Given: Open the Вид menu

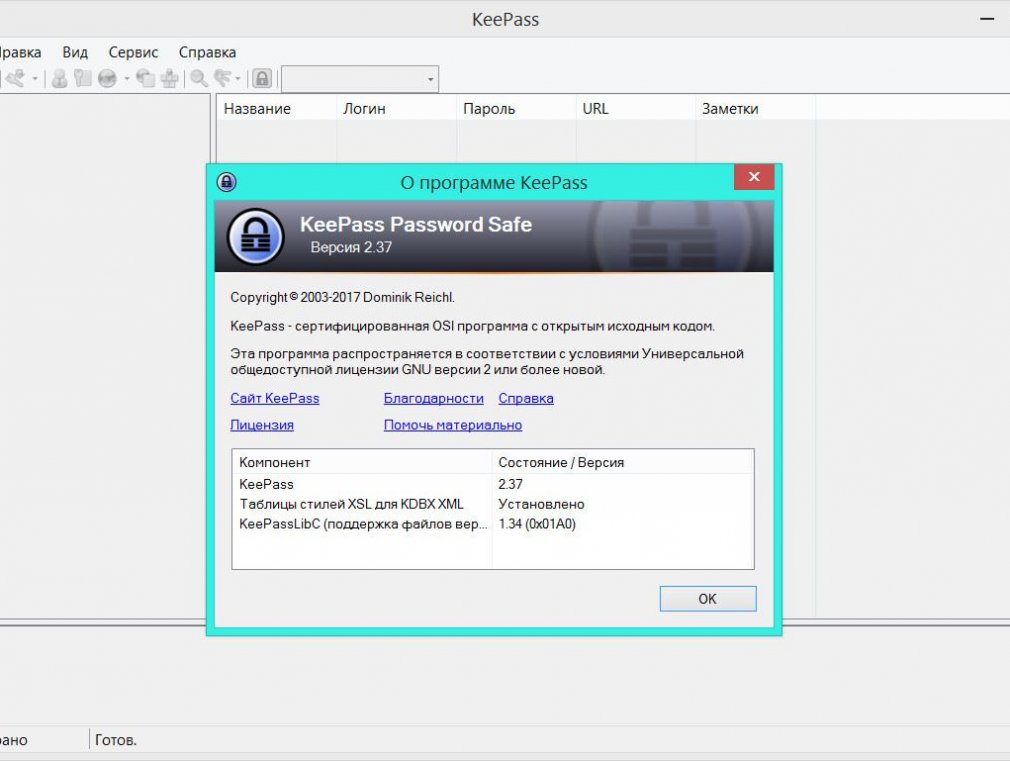Looking at the screenshot, I should [x=75, y=52].
